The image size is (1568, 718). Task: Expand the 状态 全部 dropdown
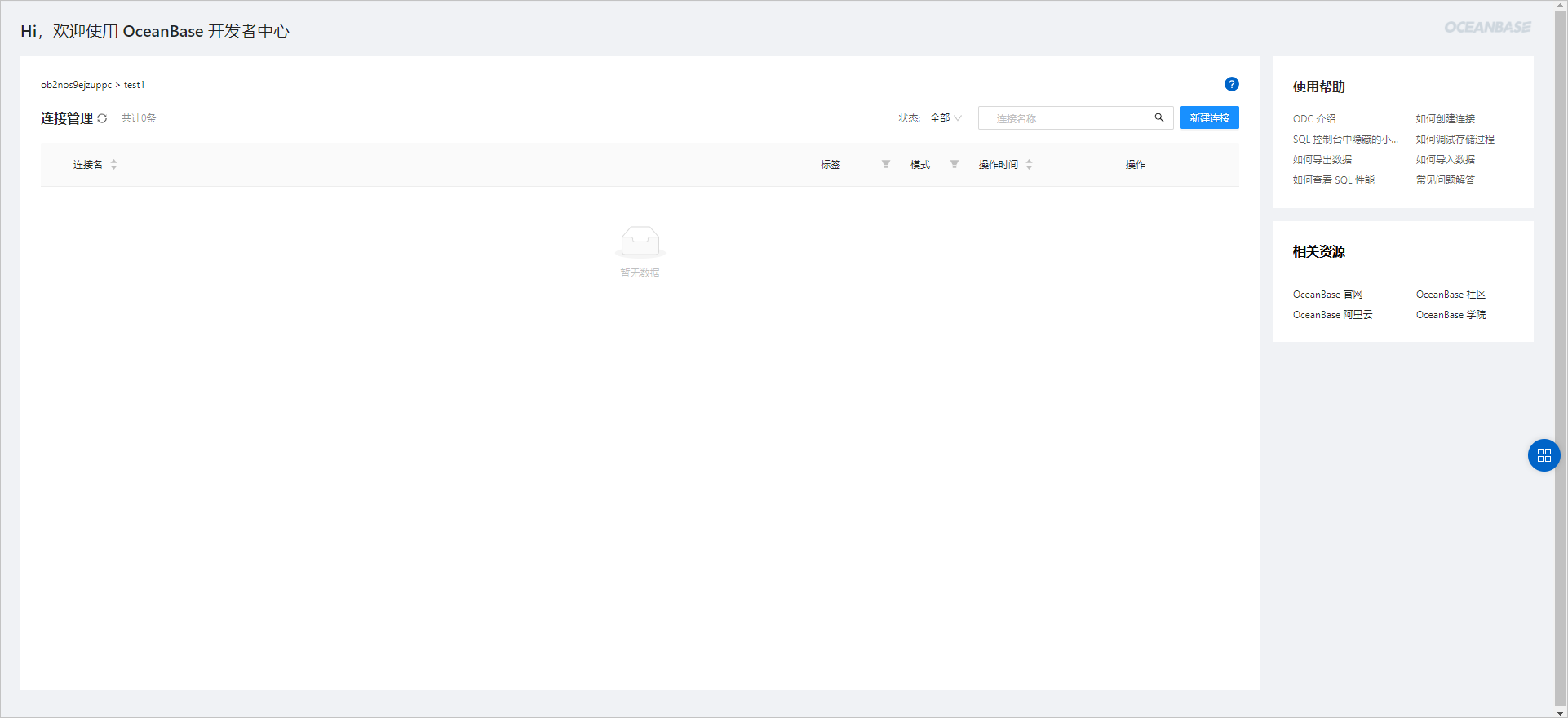point(946,118)
